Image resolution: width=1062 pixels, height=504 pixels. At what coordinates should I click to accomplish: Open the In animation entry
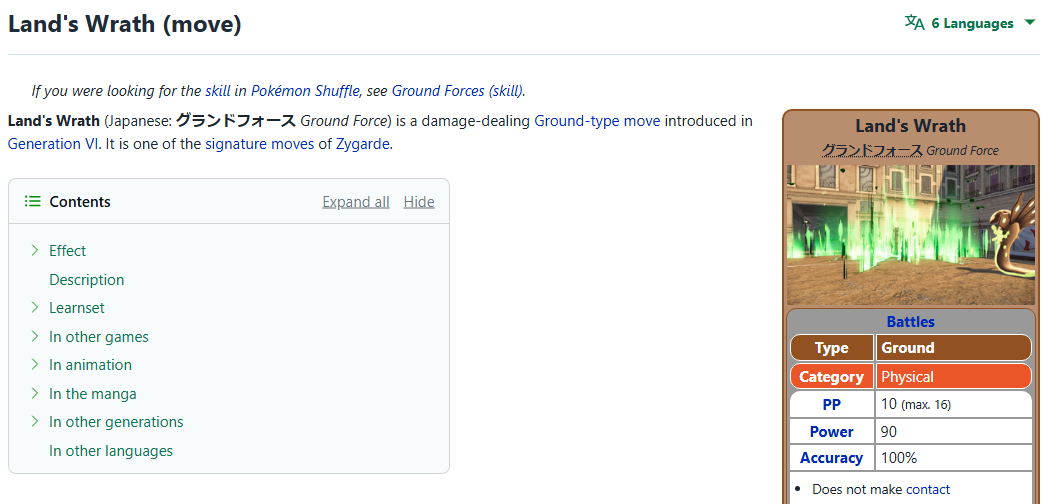click(x=90, y=364)
